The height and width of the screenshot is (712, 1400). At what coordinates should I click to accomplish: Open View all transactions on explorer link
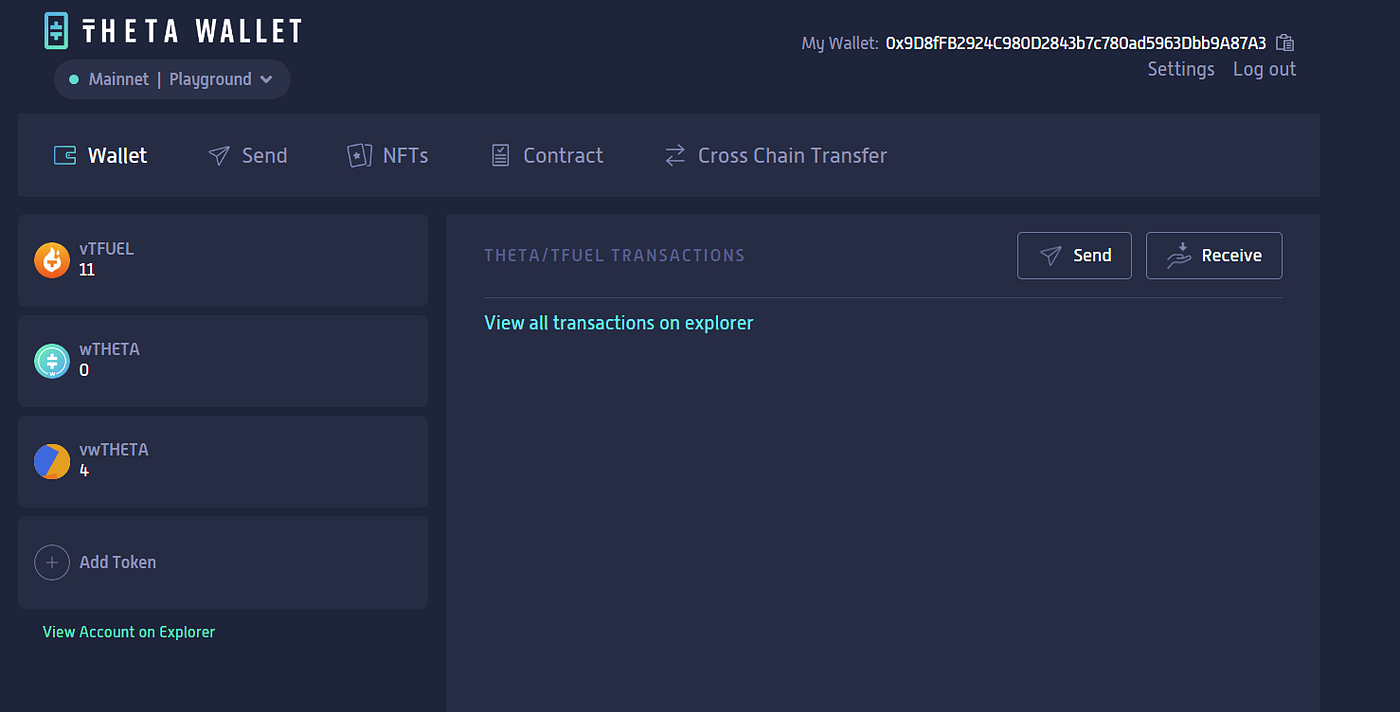pyautogui.click(x=619, y=323)
